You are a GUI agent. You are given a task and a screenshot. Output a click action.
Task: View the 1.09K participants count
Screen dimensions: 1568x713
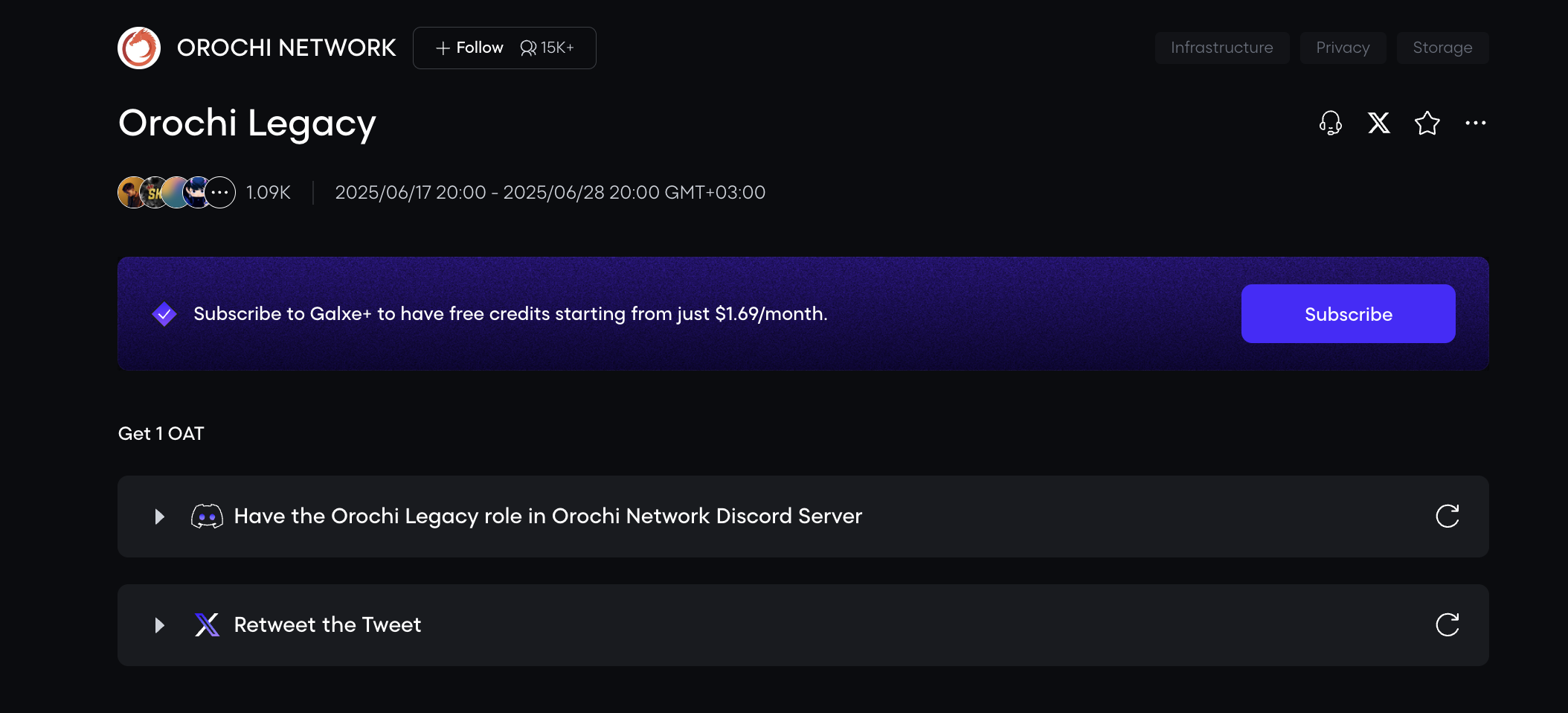pyautogui.click(x=269, y=192)
